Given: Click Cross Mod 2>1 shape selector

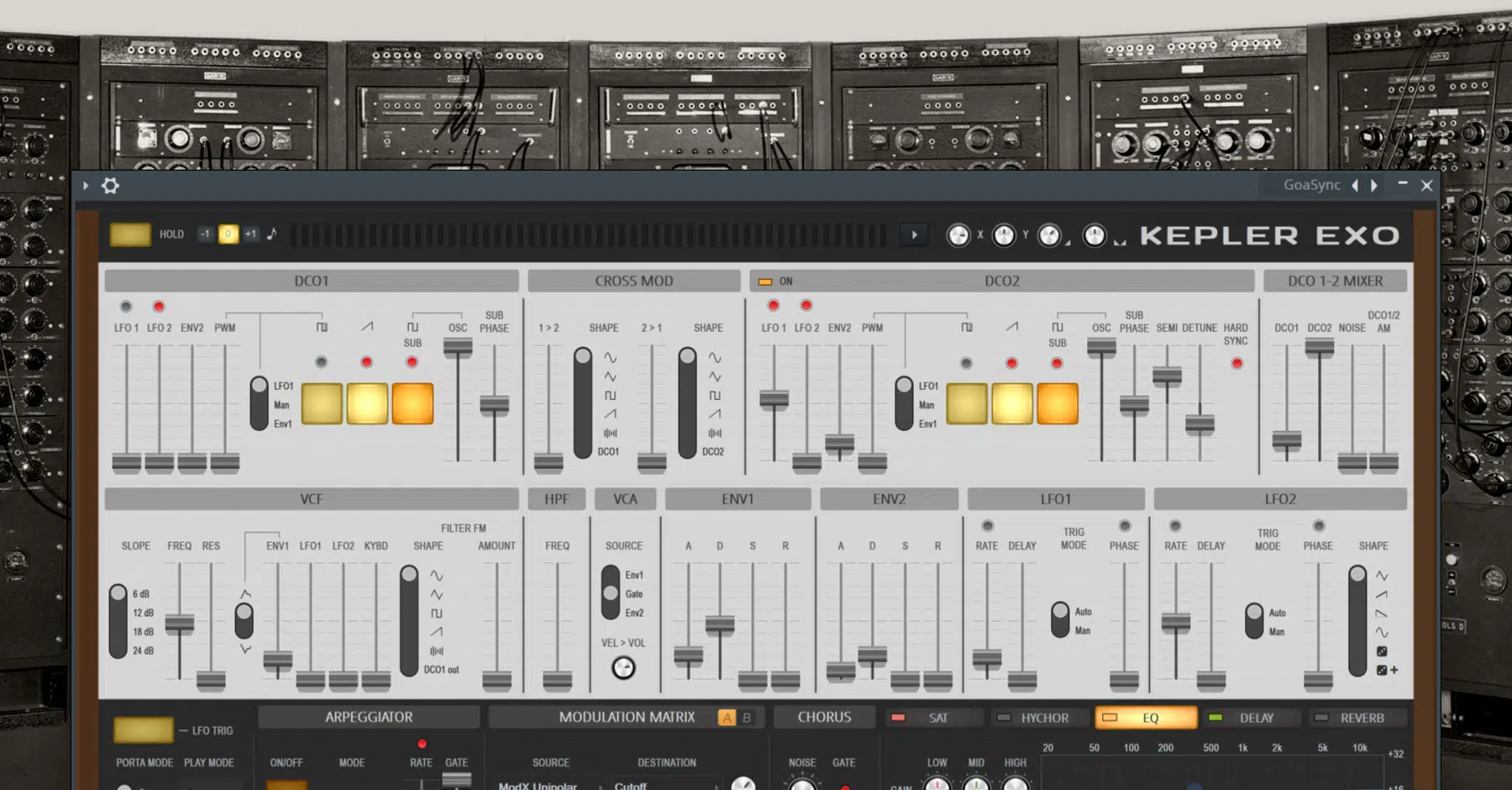Looking at the screenshot, I should tap(687, 403).
